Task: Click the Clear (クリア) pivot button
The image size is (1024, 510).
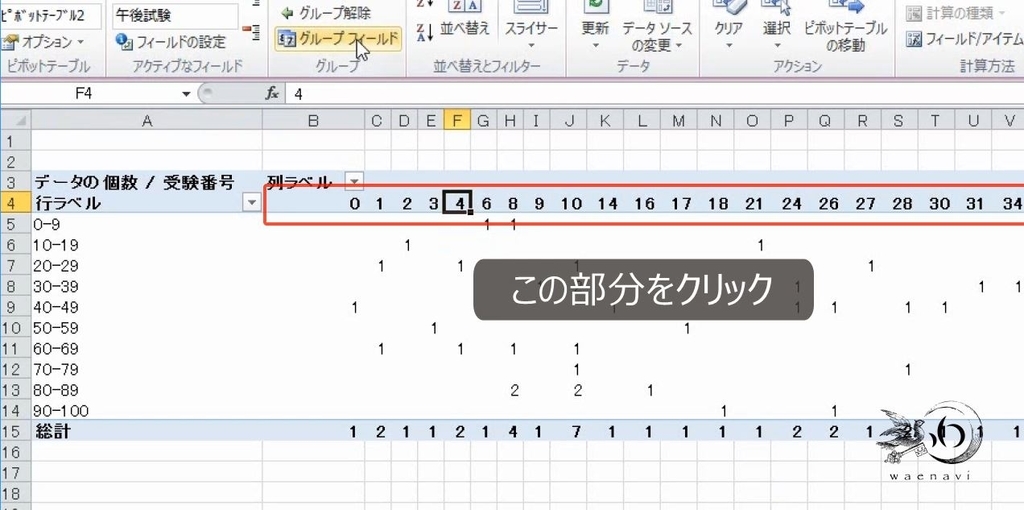Action: (728, 26)
